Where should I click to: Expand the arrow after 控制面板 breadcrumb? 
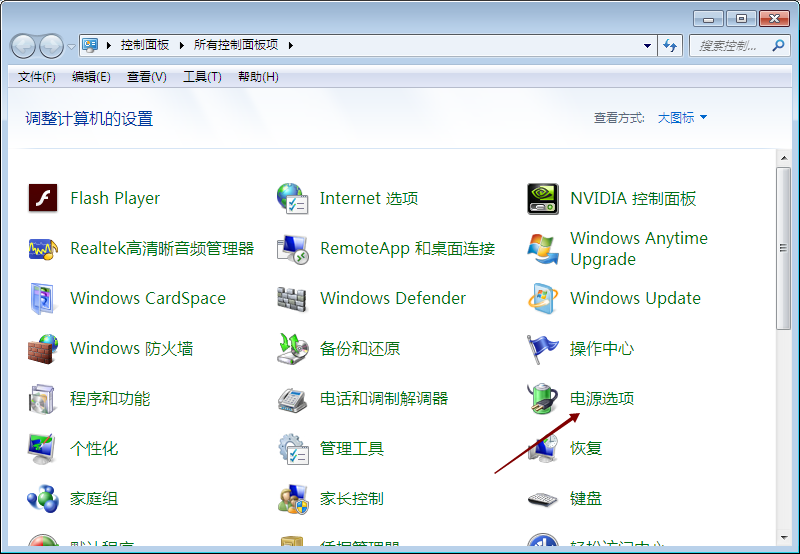pos(182,45)
